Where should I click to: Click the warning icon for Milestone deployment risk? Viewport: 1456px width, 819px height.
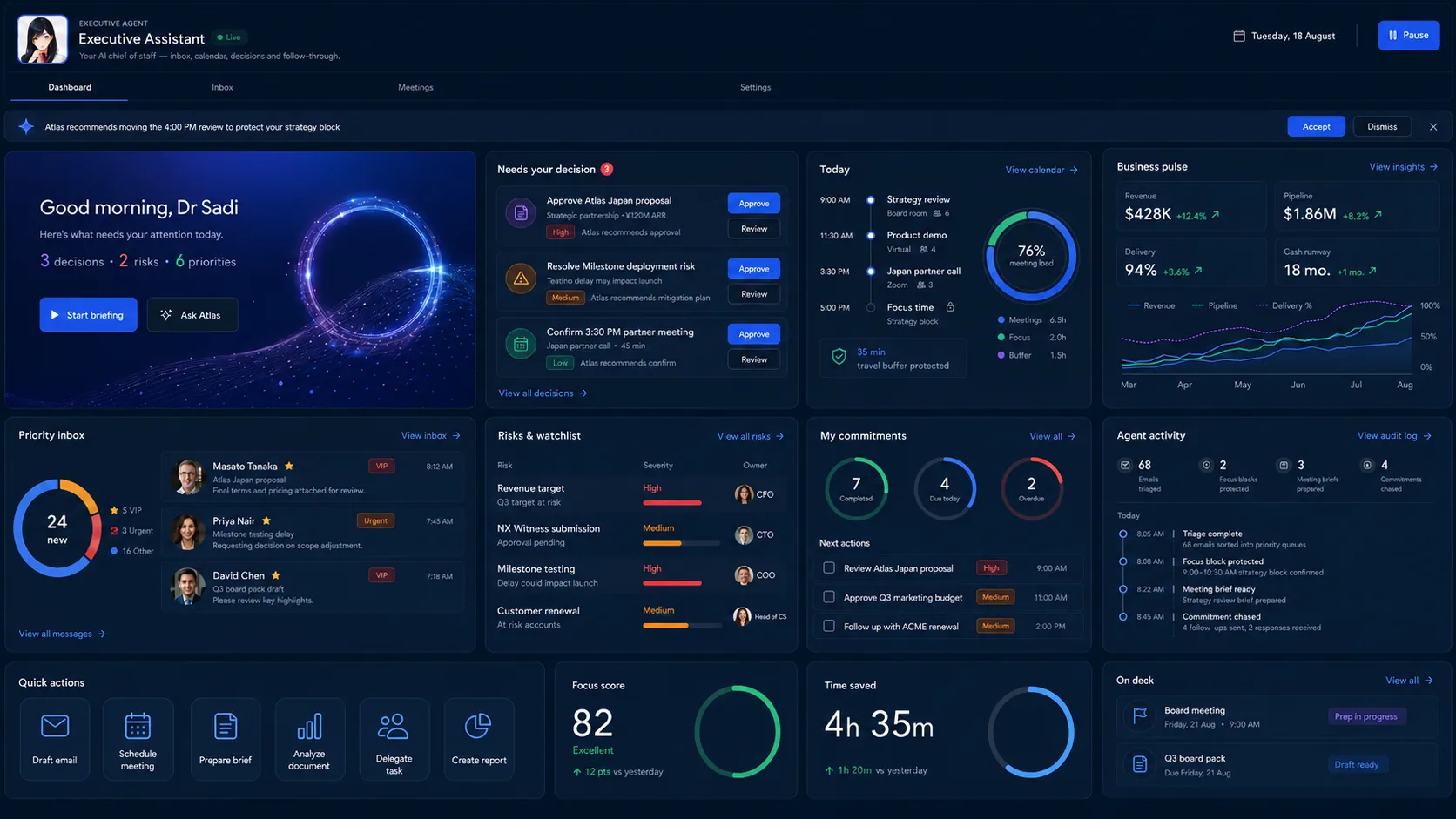point(521,279)
